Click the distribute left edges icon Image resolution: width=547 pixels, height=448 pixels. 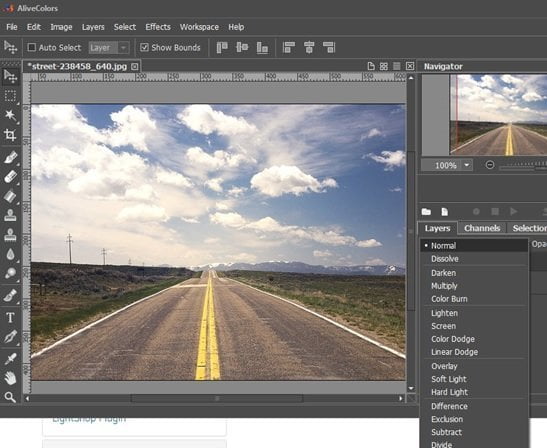pos(289,47)
